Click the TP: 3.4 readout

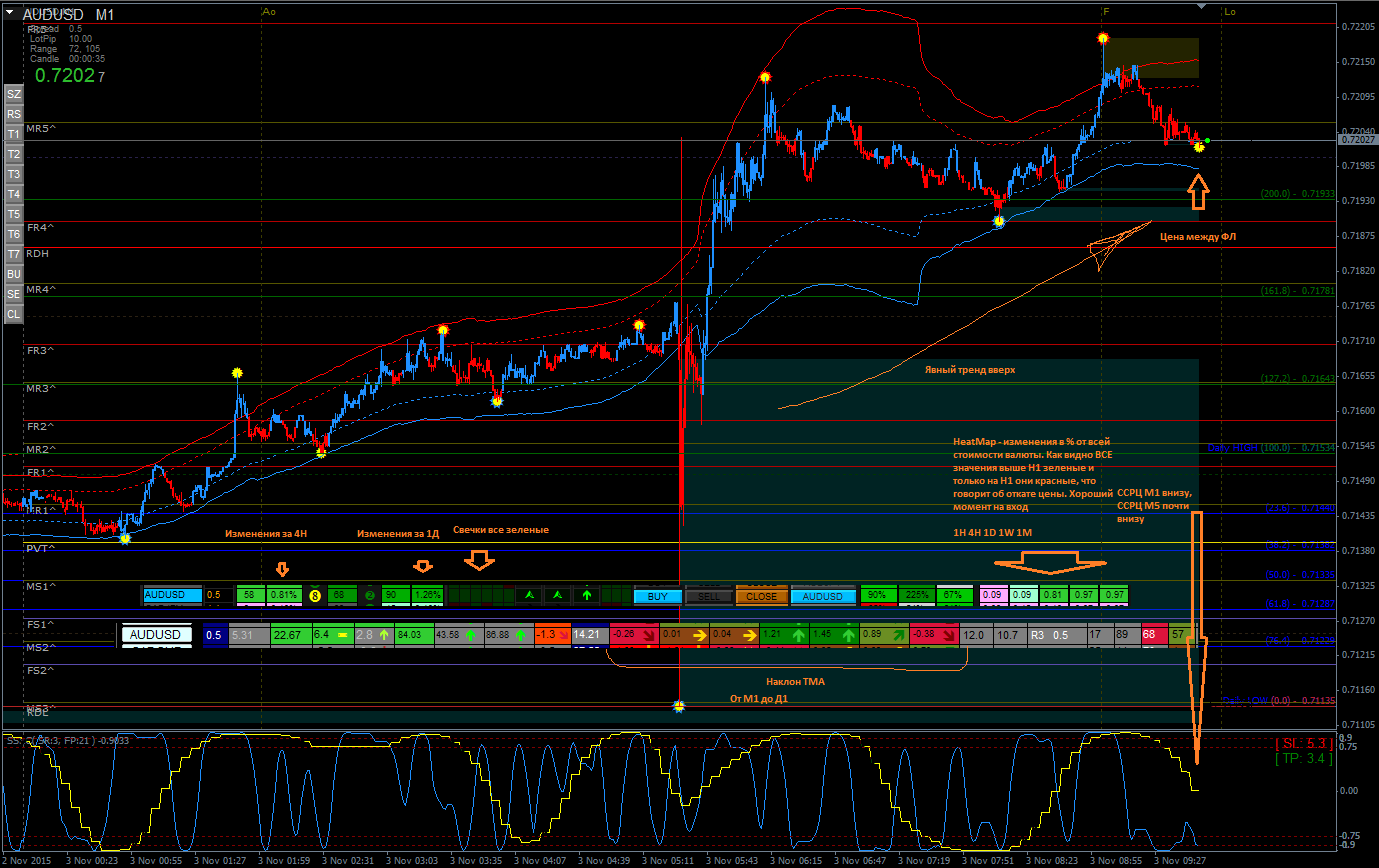pos(1305,759)
